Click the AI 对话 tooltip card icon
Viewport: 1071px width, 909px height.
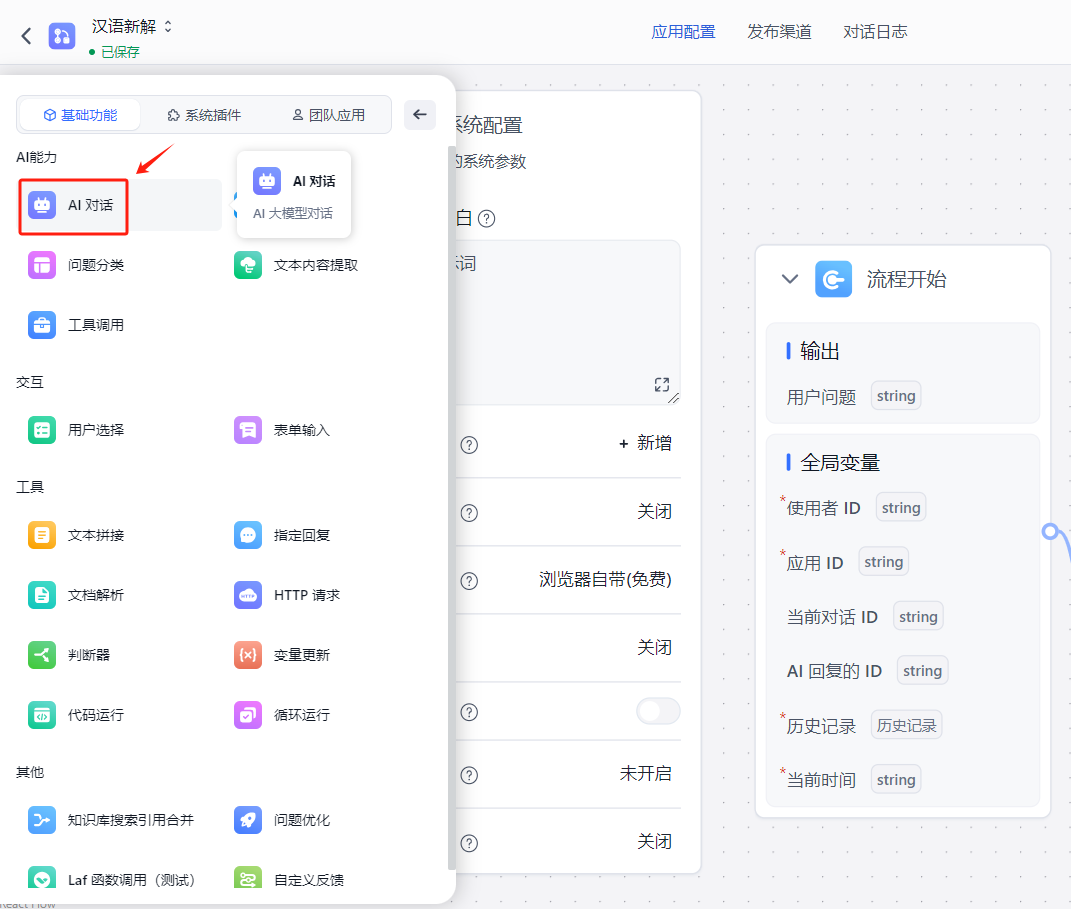click(x=267, y=181)
